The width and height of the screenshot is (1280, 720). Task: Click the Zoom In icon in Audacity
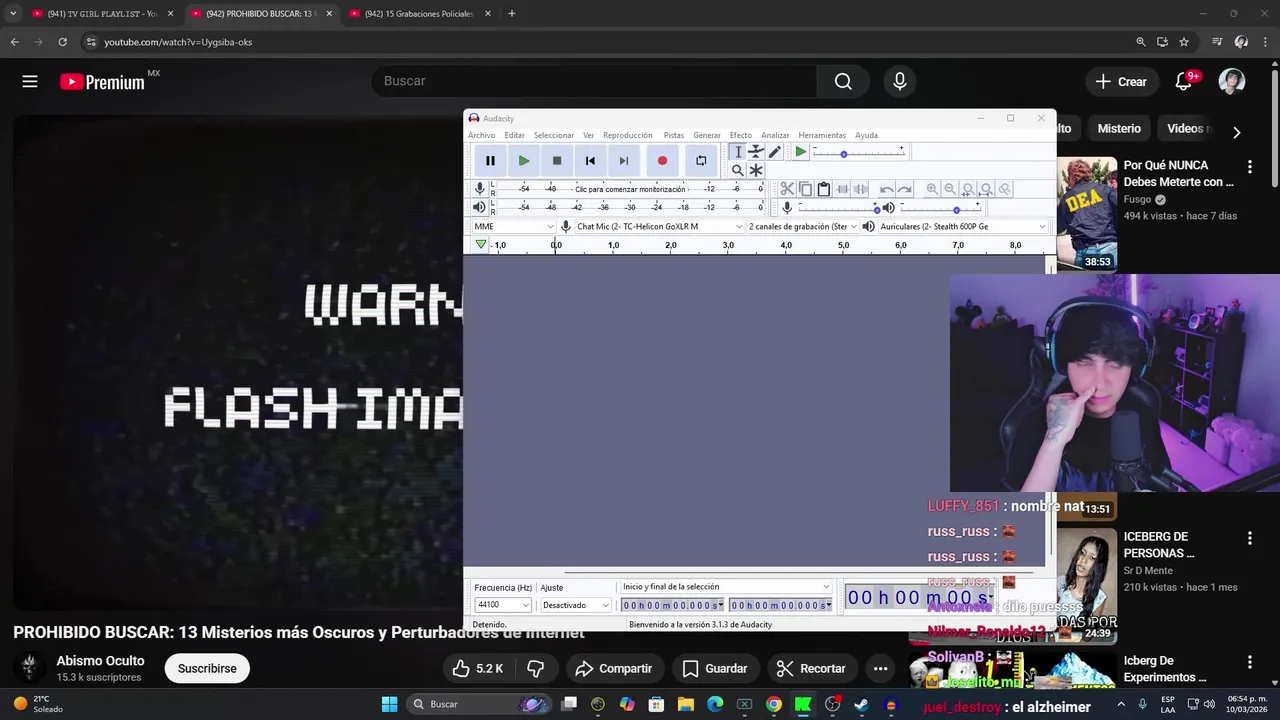point(932,189)
